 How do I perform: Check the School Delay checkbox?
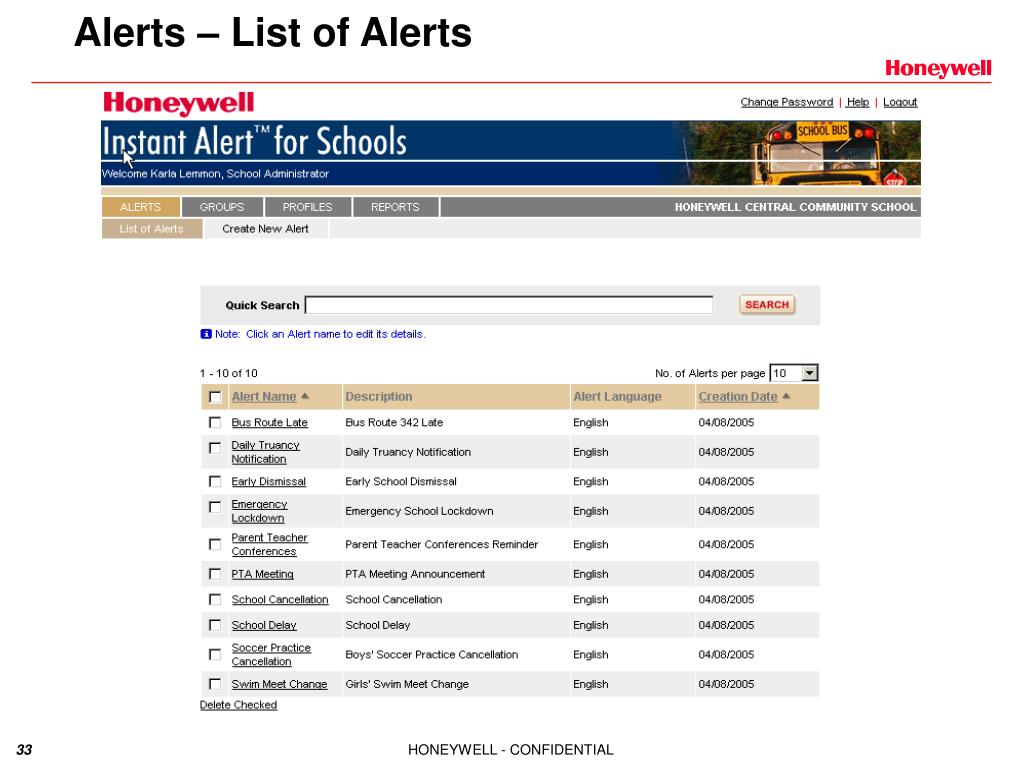point(215,625)
